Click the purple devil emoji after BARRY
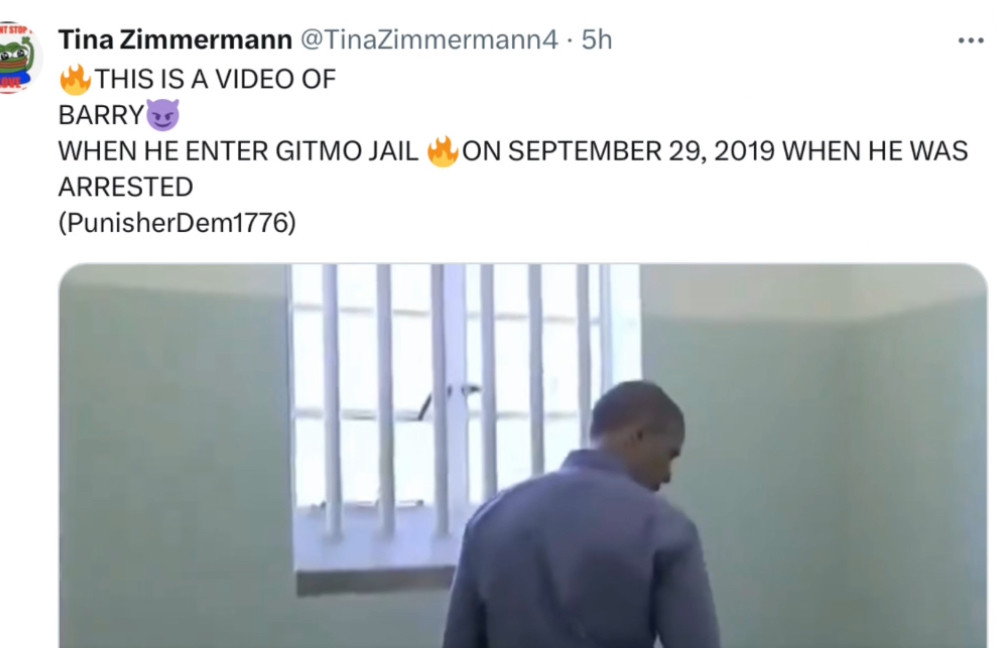This screenshot has width=998, height=648. [163, 115]
